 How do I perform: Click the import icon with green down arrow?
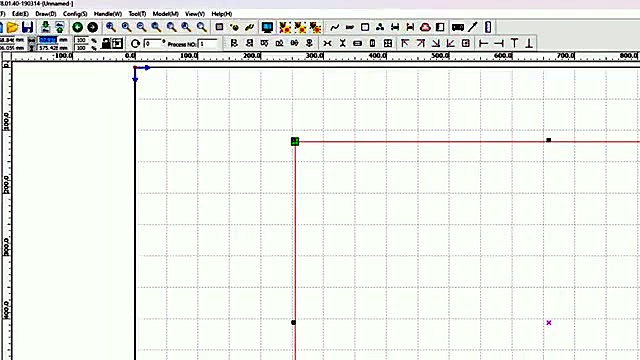point(45,27)
